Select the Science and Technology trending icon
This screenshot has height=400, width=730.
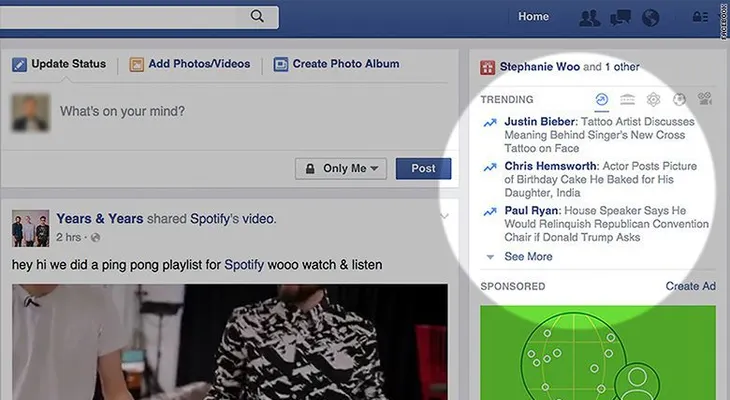pyautogui.click(x=654, y=99)
